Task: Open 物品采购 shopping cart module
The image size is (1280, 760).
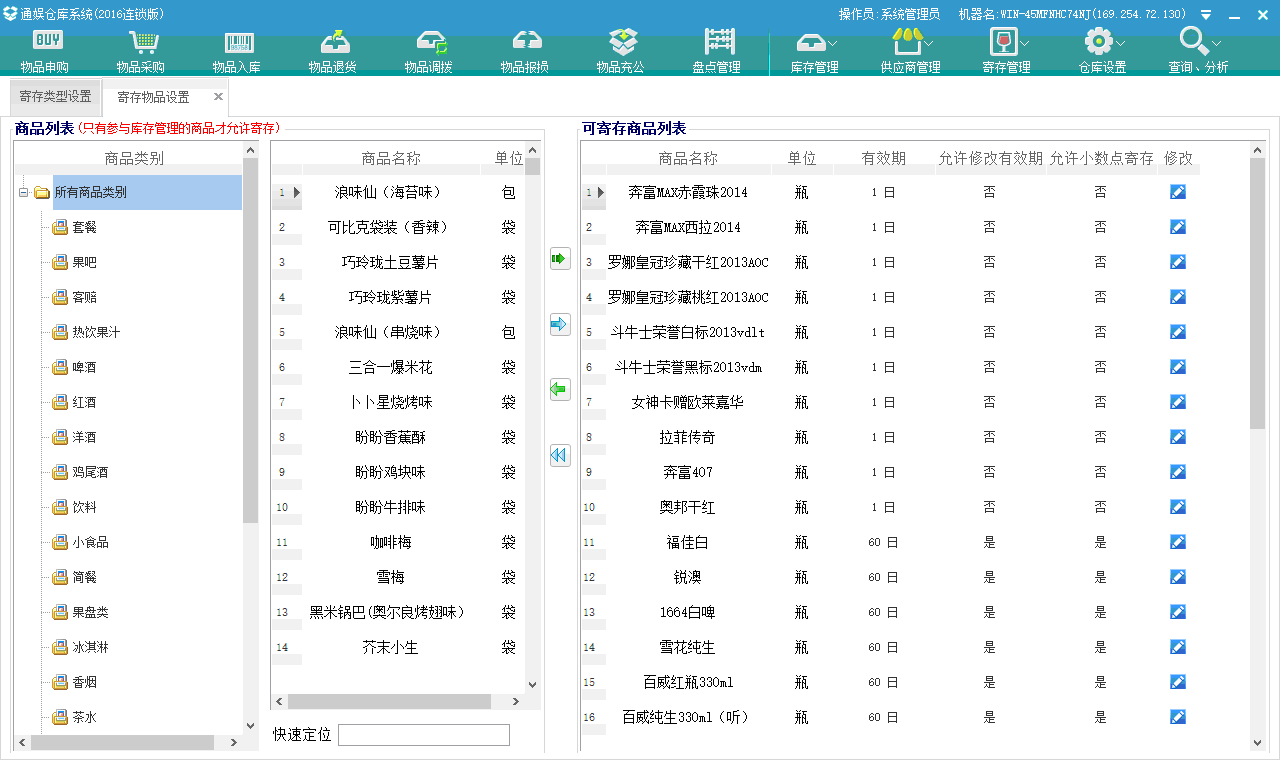Action: (141, 53)
